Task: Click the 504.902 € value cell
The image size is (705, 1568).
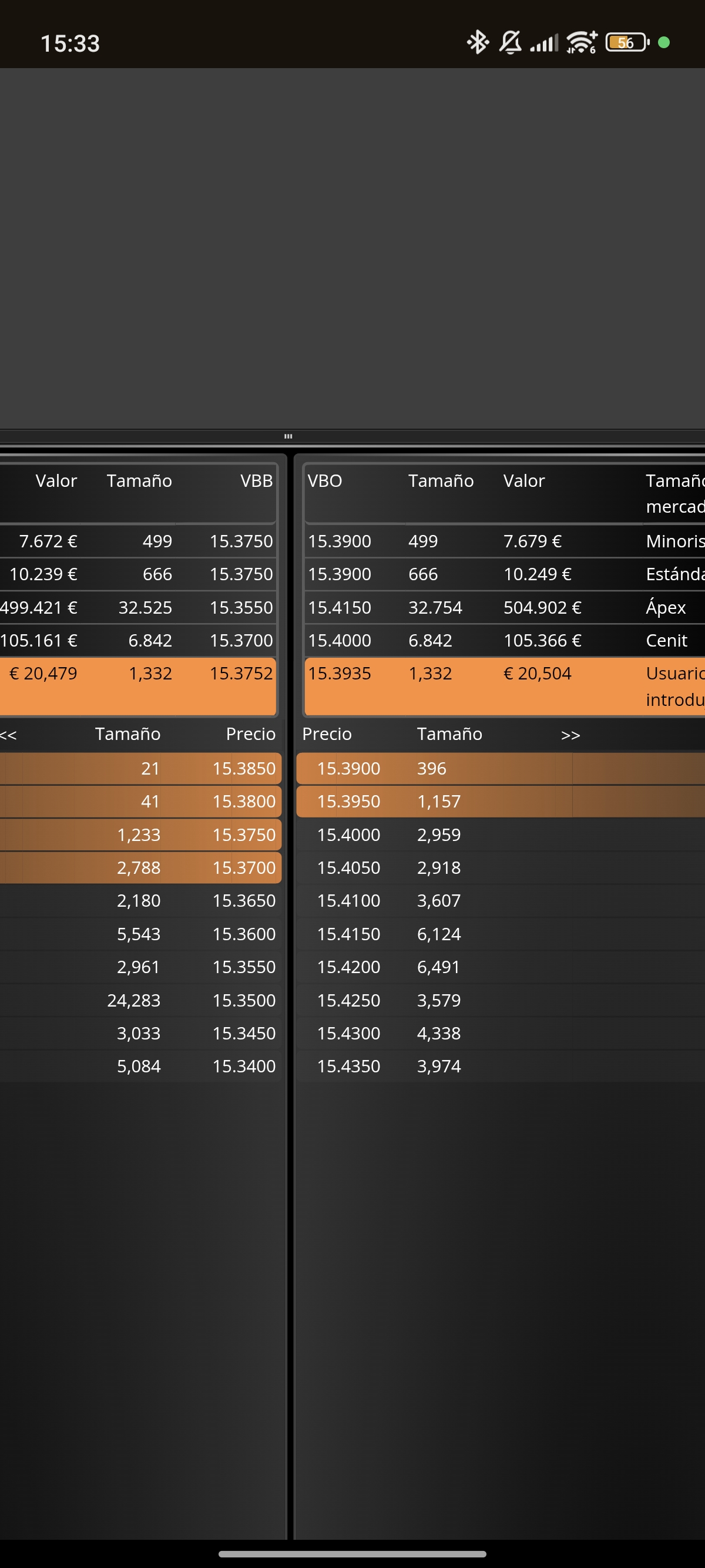Action: click(x=542, y=607)
